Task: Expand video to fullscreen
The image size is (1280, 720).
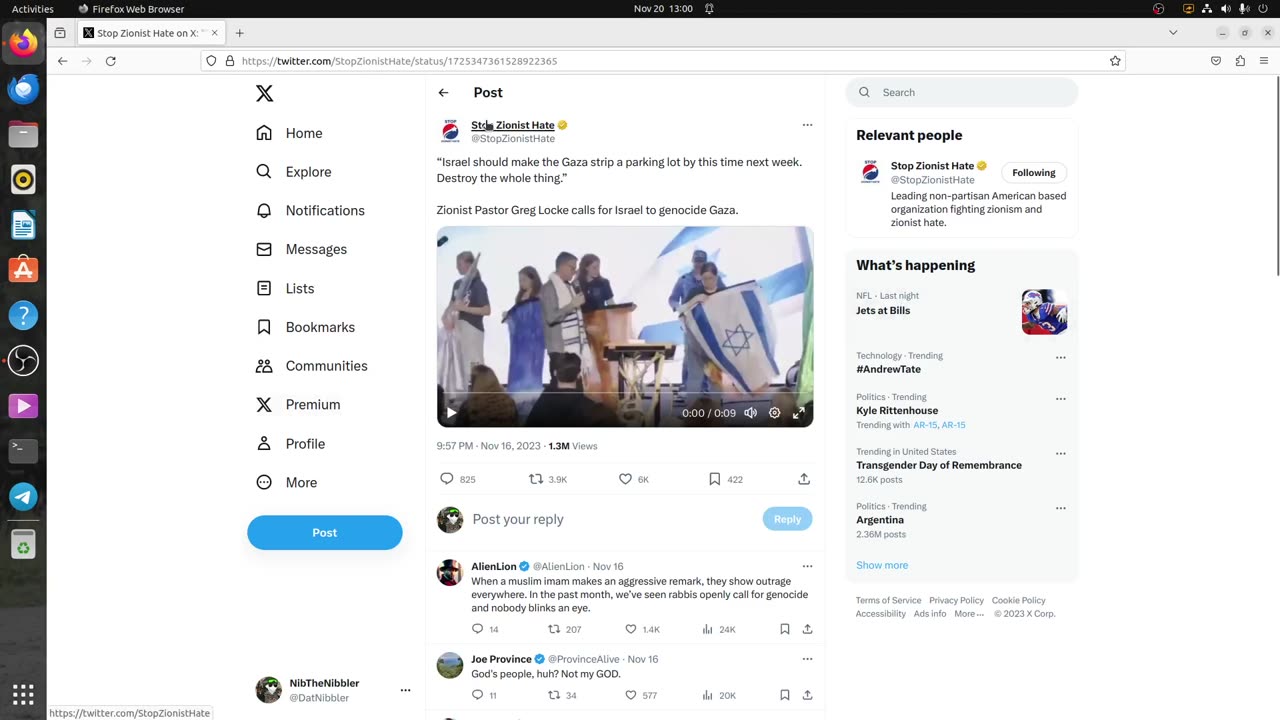Action: pyautogui.click(x=799, y=412)
